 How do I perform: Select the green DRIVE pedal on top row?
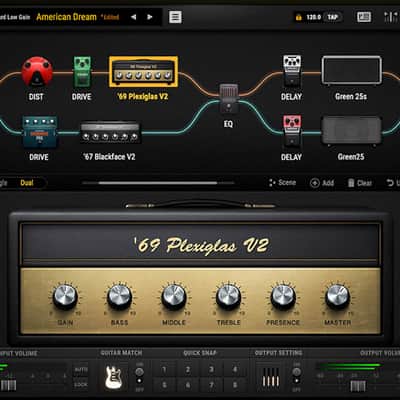[82, 72]
